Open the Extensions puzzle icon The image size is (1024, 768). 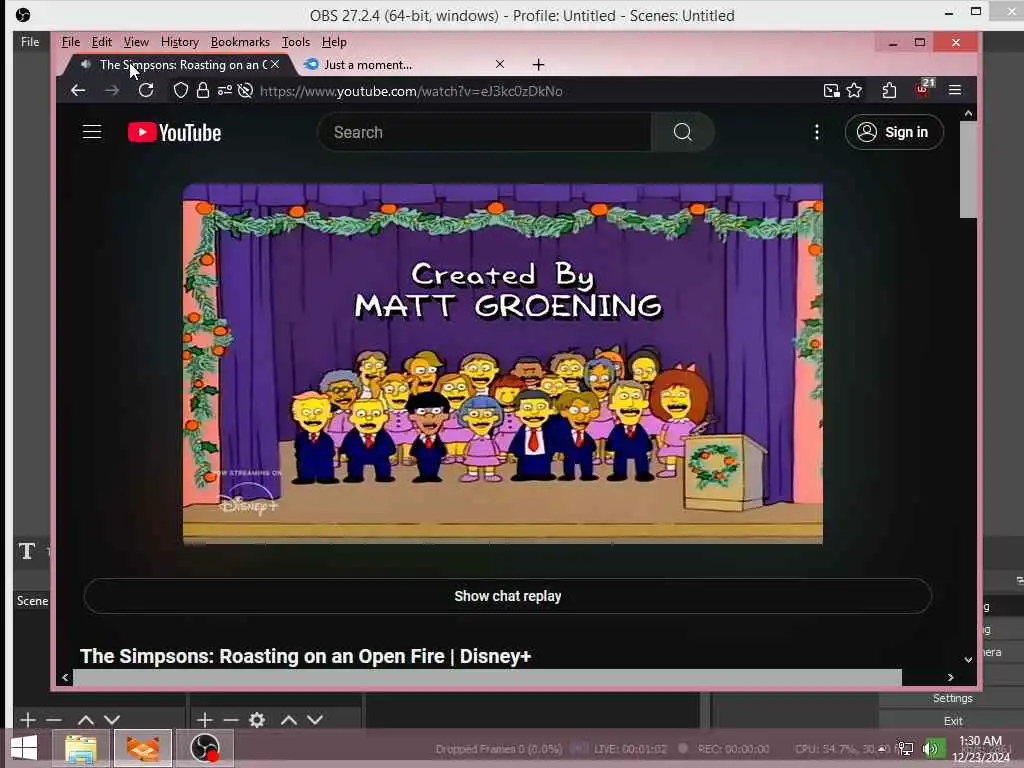coord(889,91)
